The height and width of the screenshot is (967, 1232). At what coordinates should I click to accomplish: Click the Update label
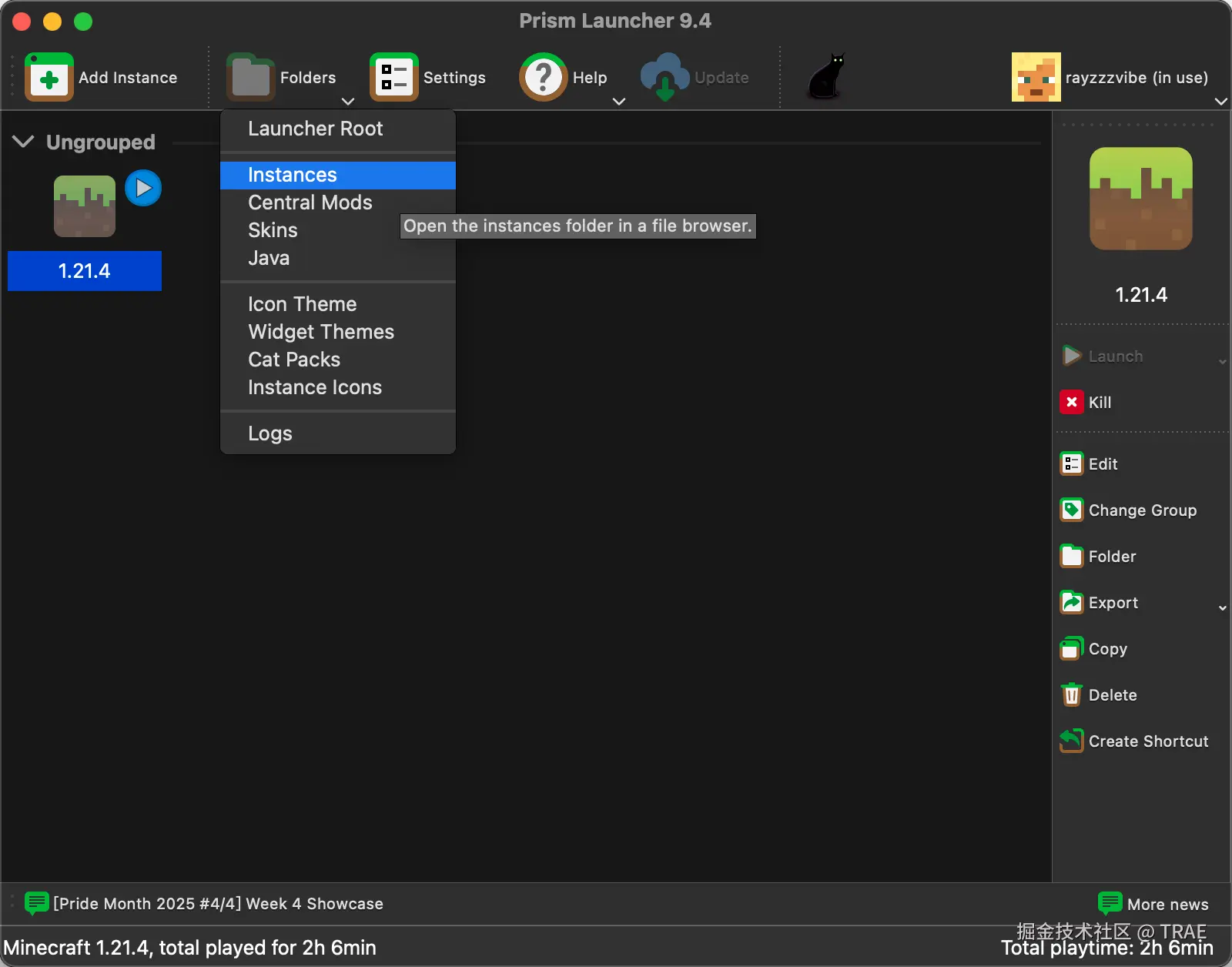[x=721, y=78]
